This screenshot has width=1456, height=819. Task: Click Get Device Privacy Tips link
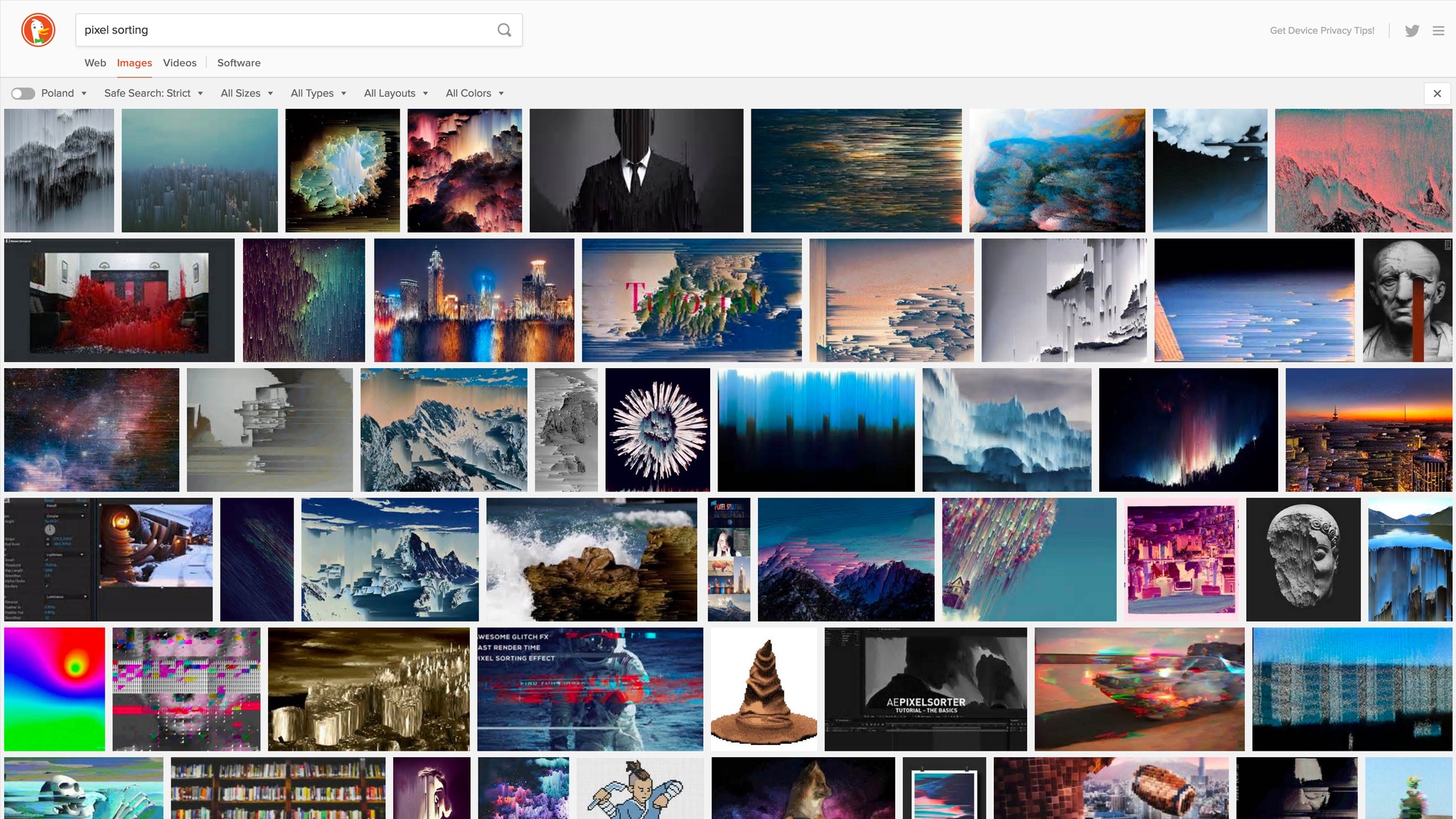[1322, 31]
